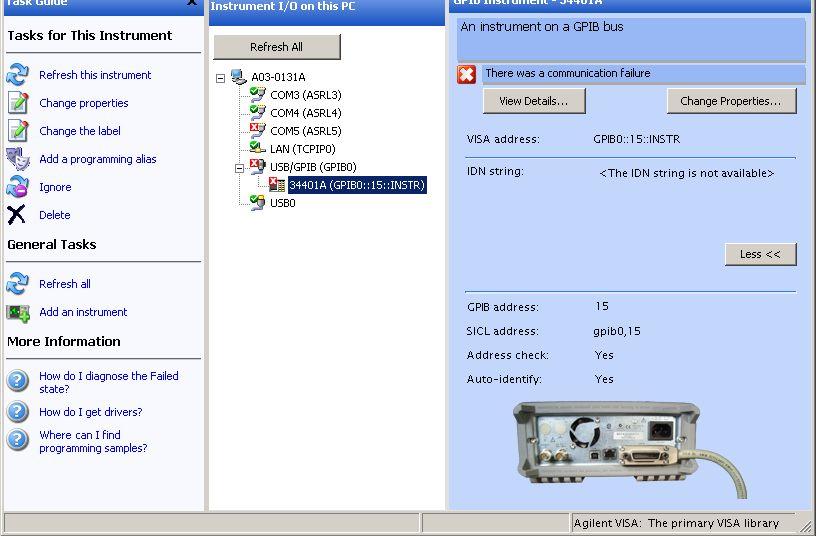
Task: Click the USB/GPIB interface failed icon
Action: 258,166
